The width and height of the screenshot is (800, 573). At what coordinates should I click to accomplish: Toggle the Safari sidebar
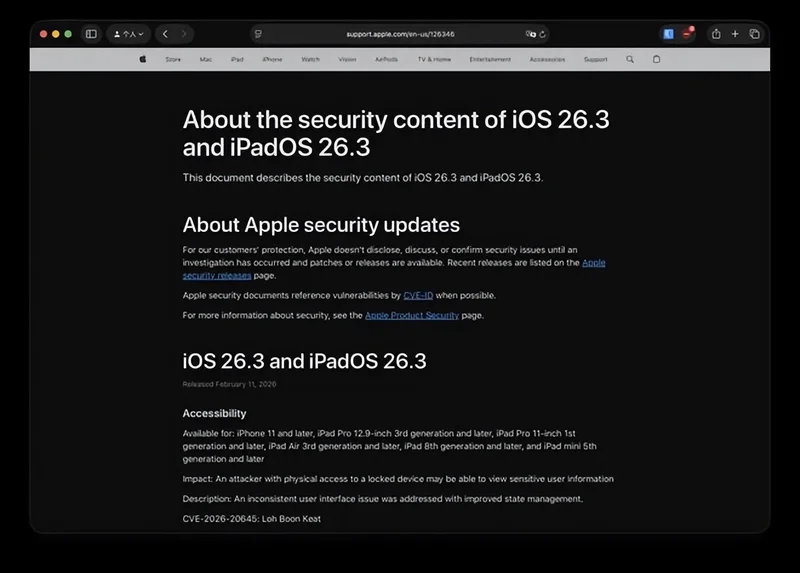tap(91, 34)
